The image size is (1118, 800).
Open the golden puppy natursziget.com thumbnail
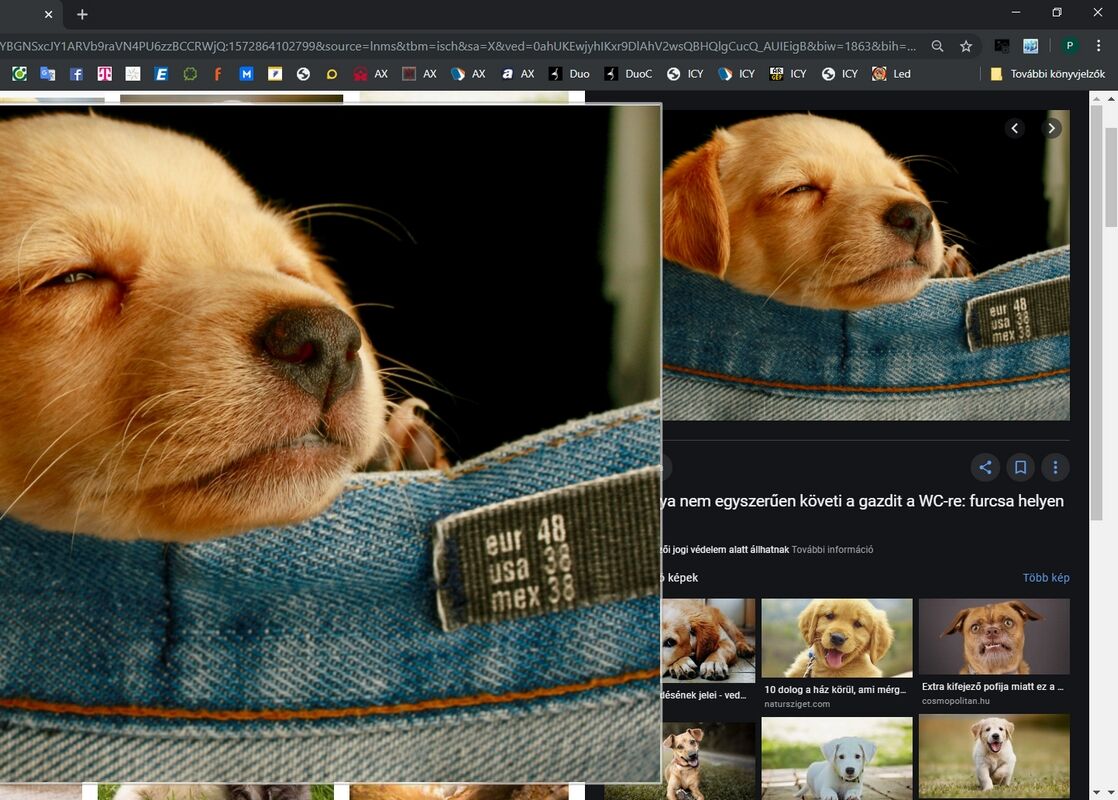[x=836, y=637]
